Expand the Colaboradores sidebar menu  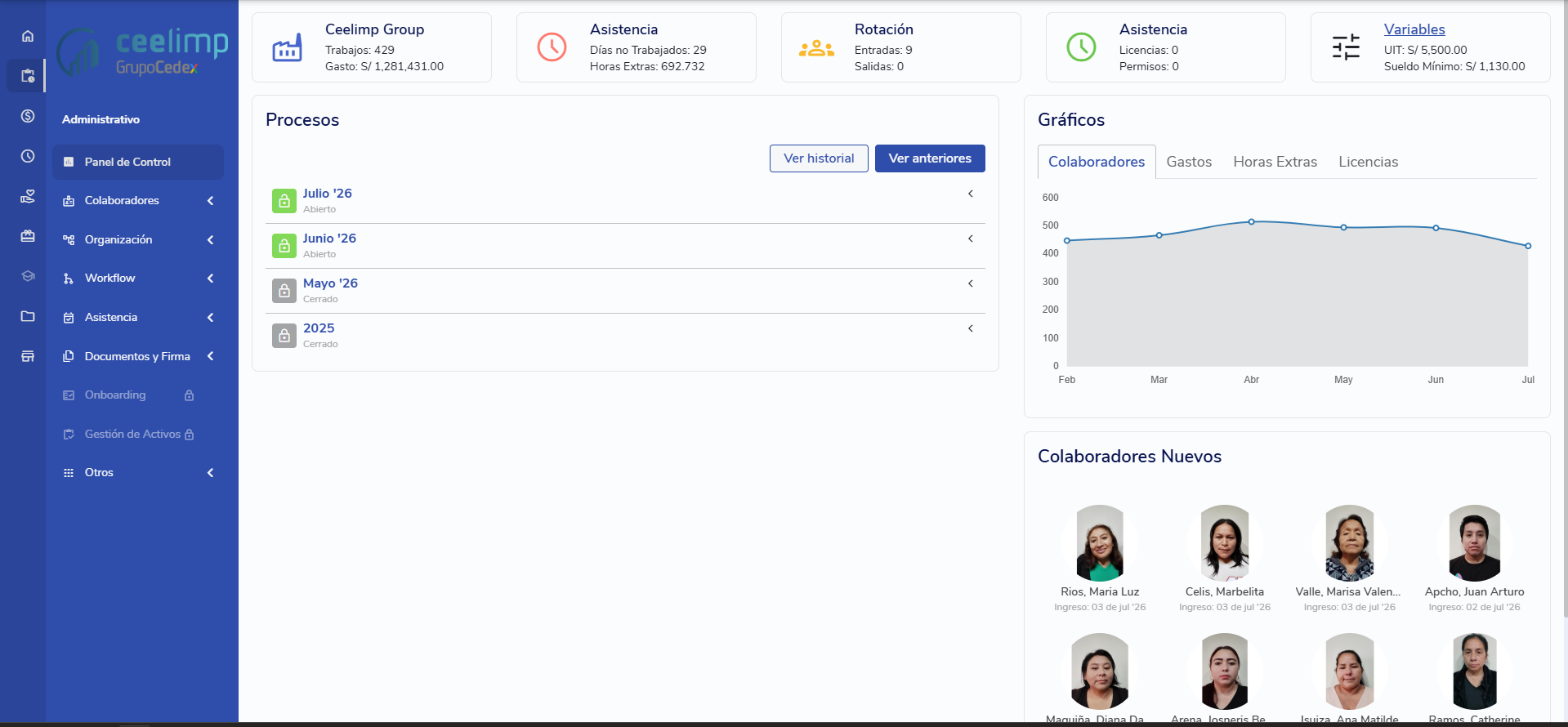pyautogui.click(x=137, y=201)
